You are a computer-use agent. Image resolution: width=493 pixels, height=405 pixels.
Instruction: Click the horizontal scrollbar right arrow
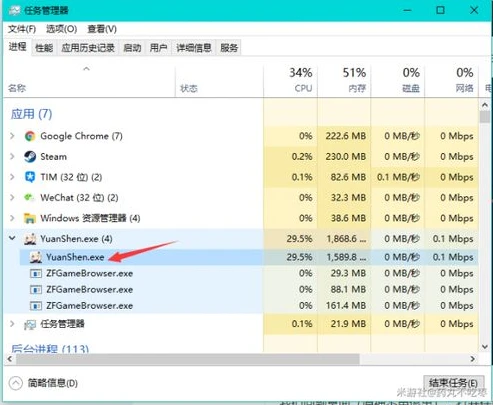(x=472, y=359)
